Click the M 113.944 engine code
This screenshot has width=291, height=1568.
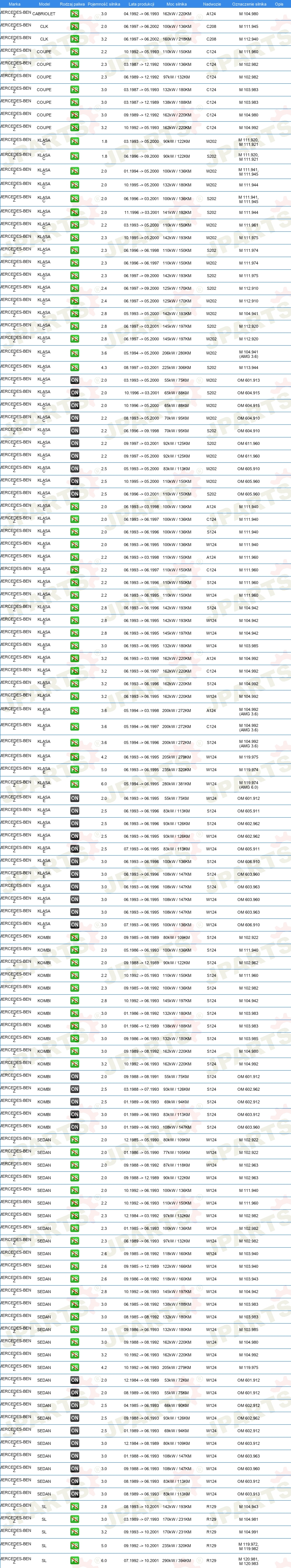[248, 368]
